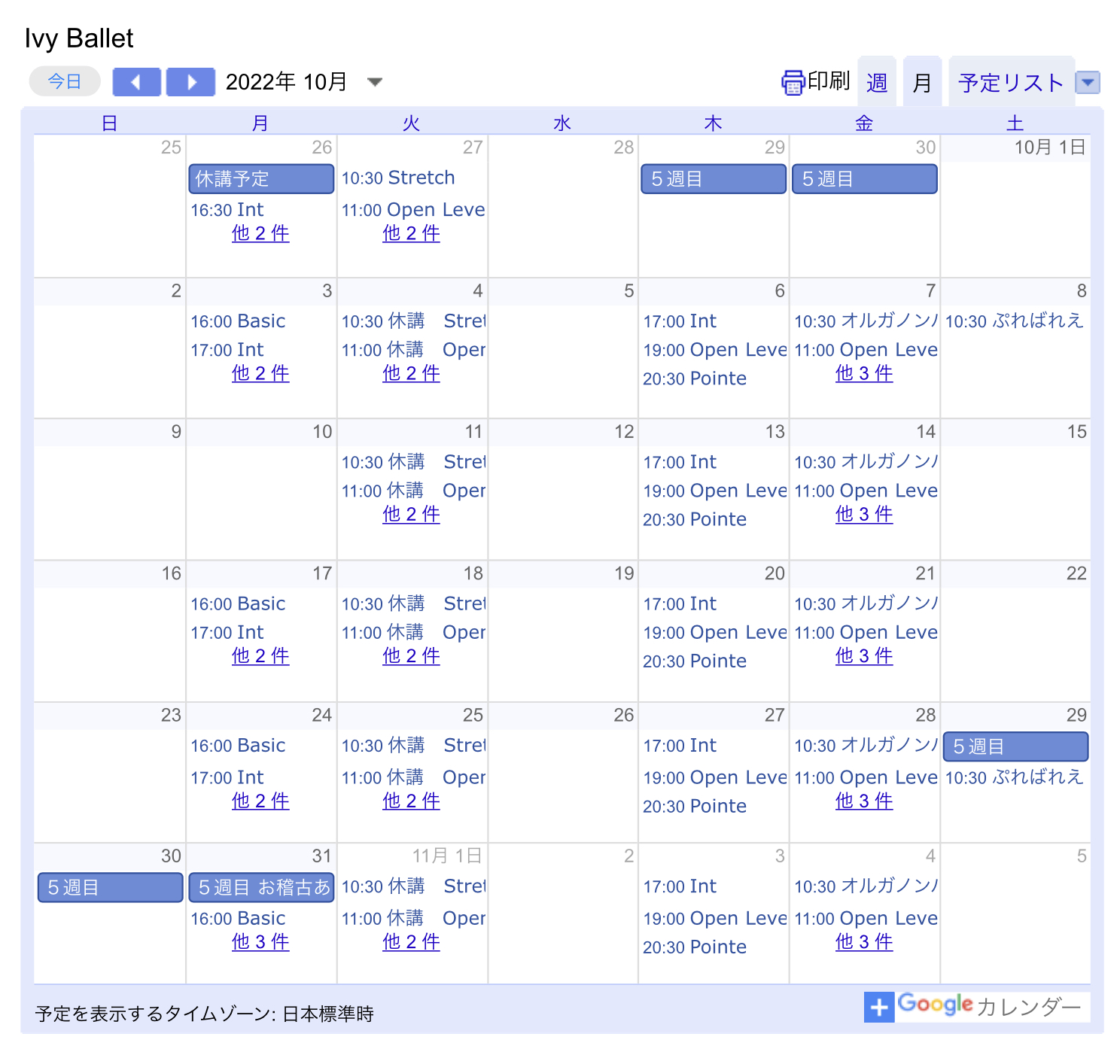Image resolution: width=1120 pixels, height=1064 pixels.
Task: Select the 16:00 Basic class on October 17
Action: coord(238,604)
